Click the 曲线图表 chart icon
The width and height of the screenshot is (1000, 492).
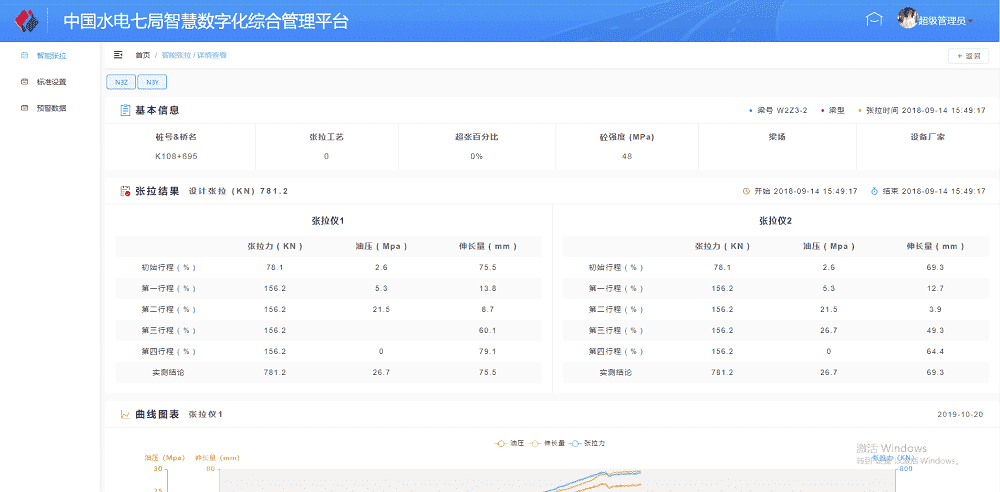pyautogui.click(x=124, y=414)
